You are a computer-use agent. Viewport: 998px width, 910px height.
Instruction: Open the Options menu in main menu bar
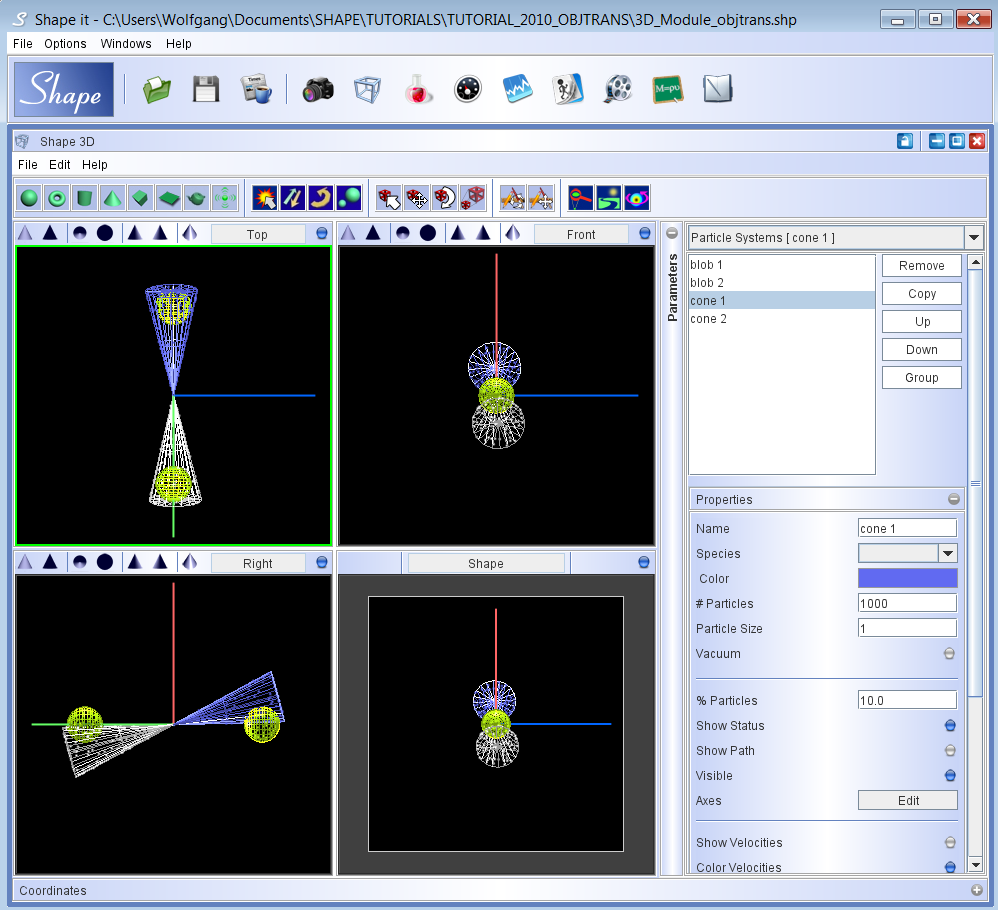pyautogui.click(x=65, y=44)
